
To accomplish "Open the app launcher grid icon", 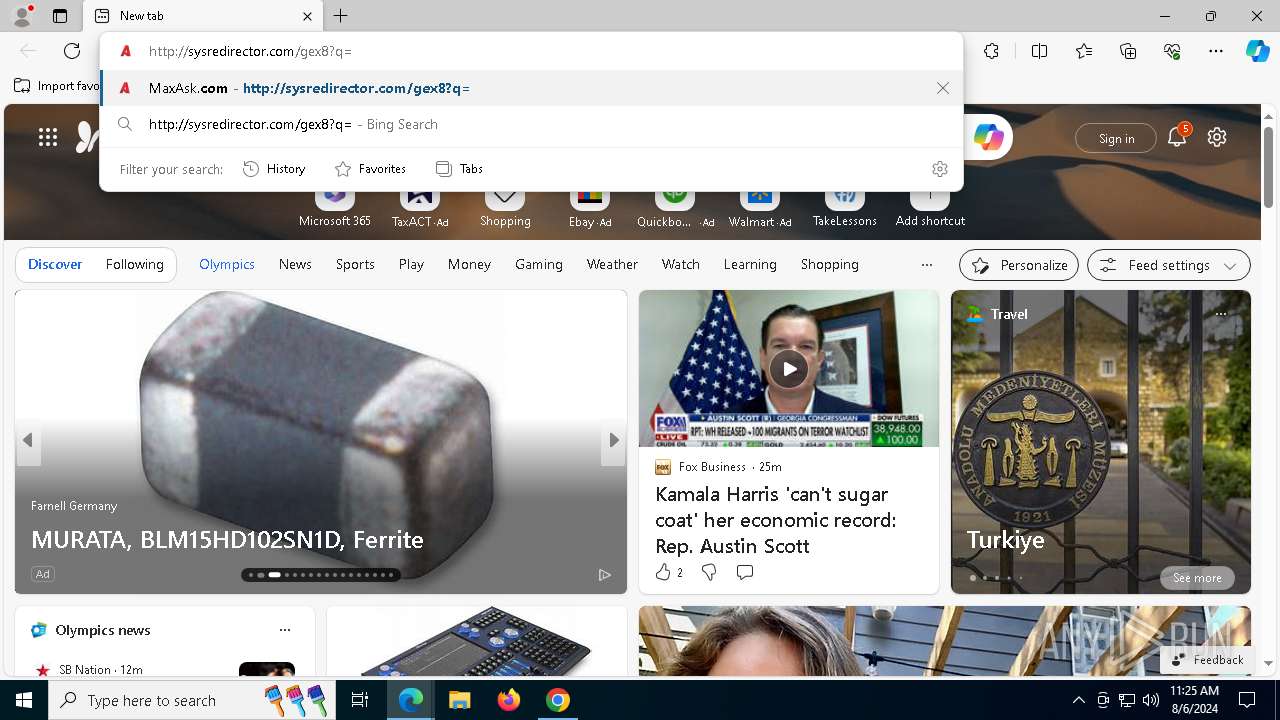I will [48, 138].
